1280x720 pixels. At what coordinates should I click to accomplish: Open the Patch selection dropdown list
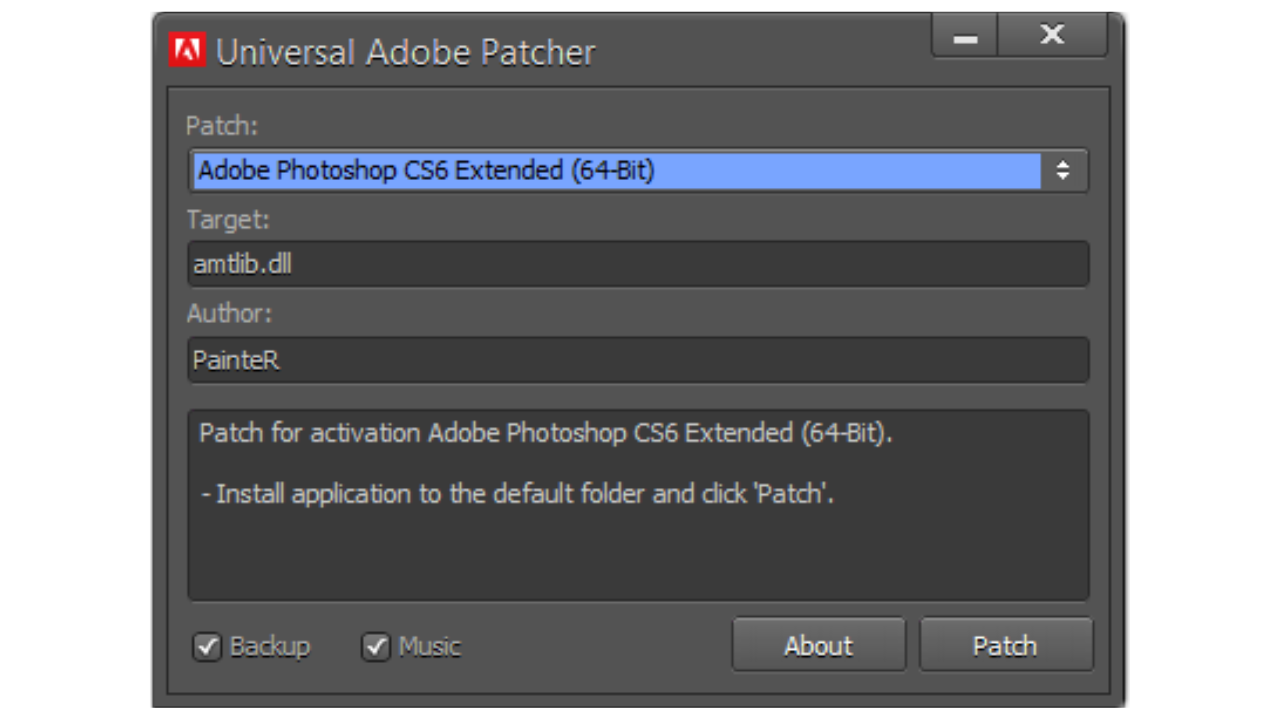click(x=638, y=171)
